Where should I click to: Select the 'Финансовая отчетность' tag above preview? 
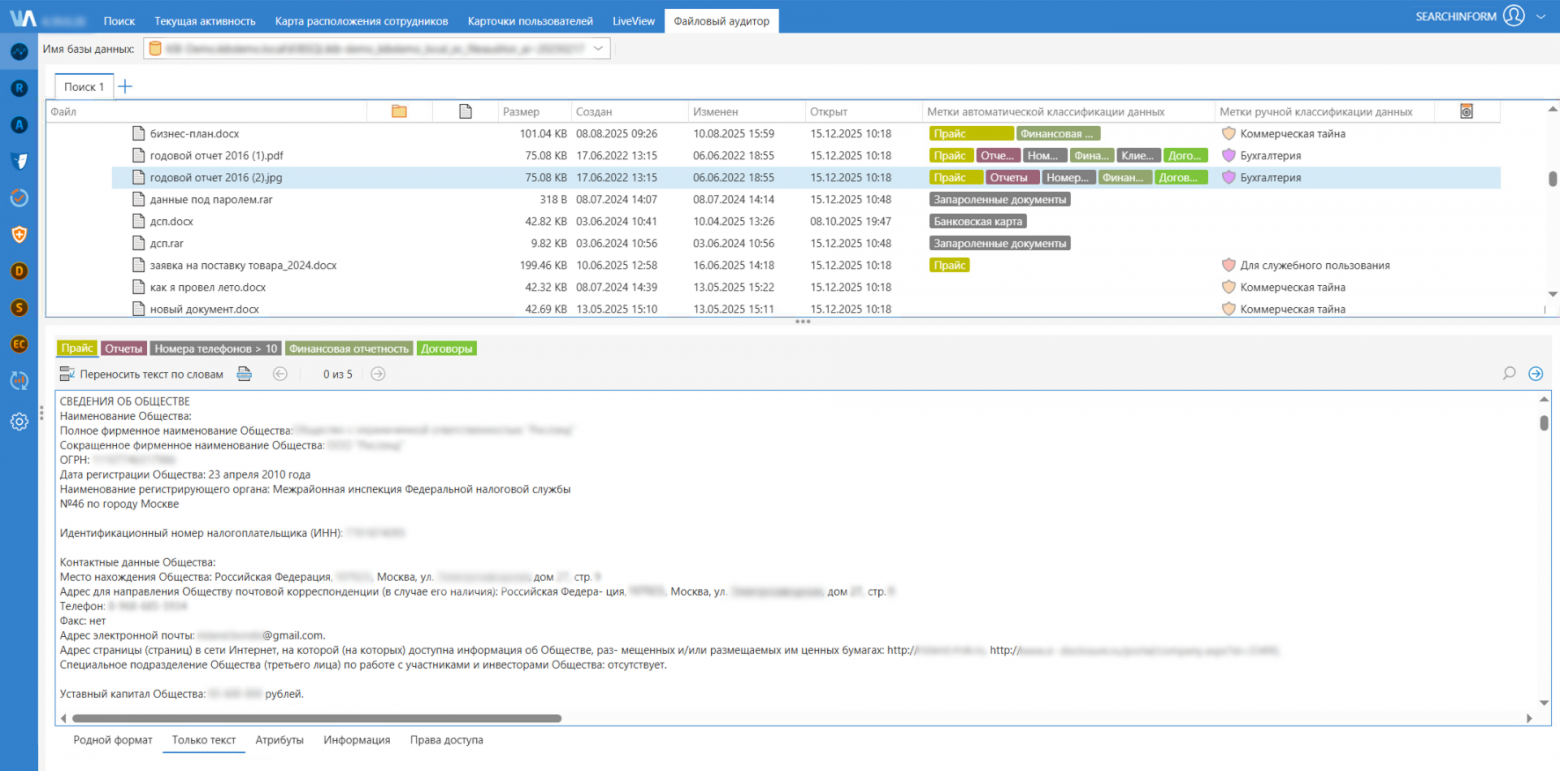(350, 349)
